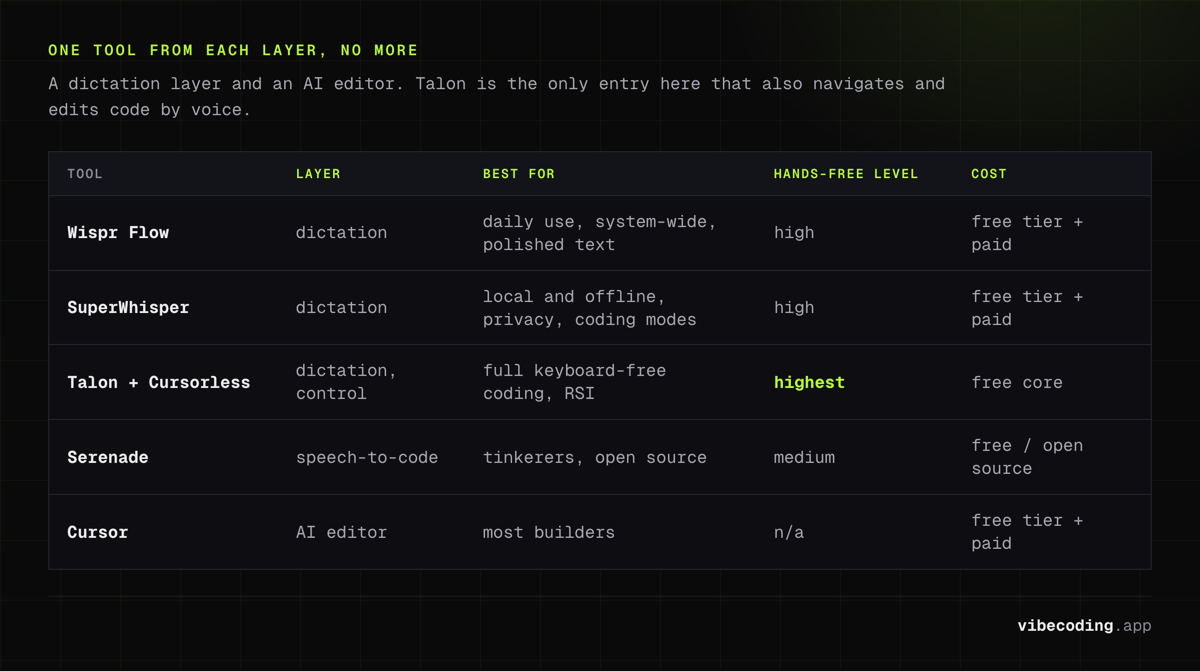Click the BEST FOR column header

pos(519,174)
